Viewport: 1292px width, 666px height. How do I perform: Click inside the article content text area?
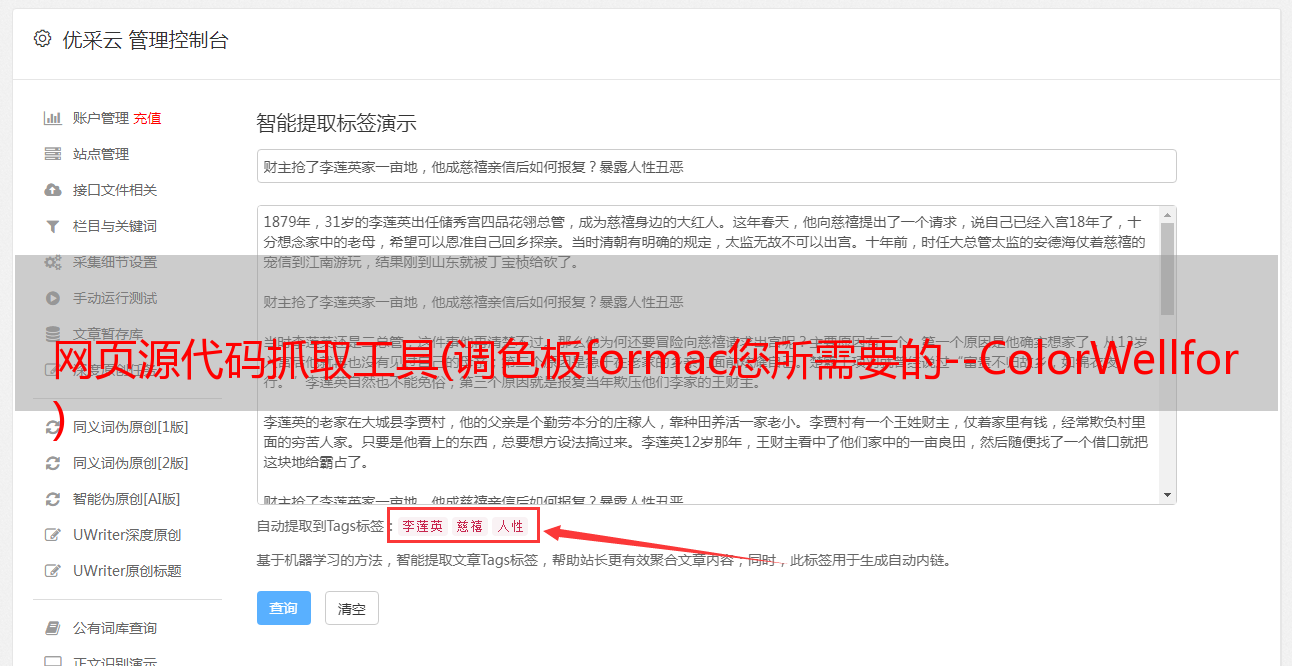click(x=708, y=355)
